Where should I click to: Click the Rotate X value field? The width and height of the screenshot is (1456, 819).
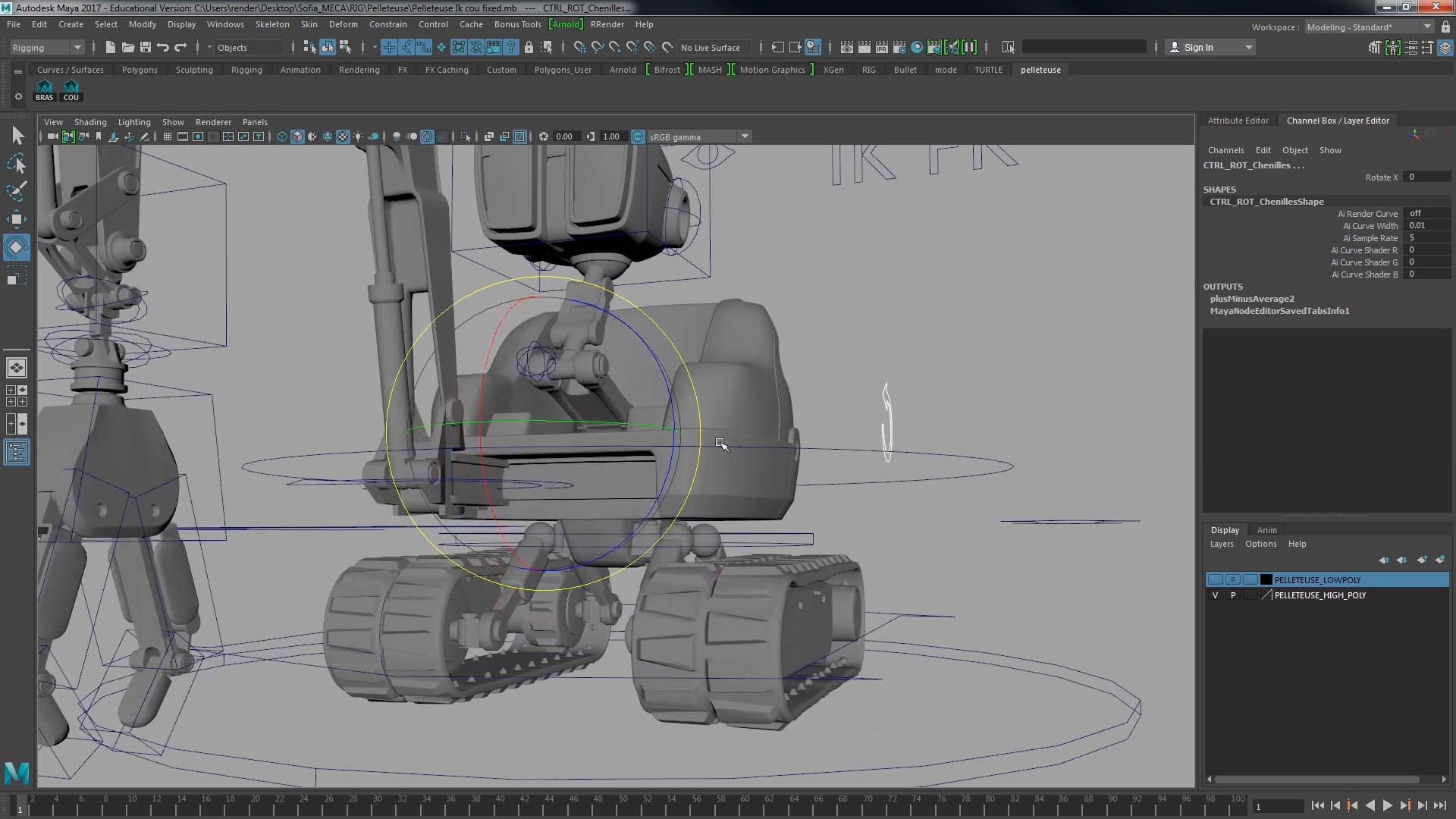coord(1426,177)
